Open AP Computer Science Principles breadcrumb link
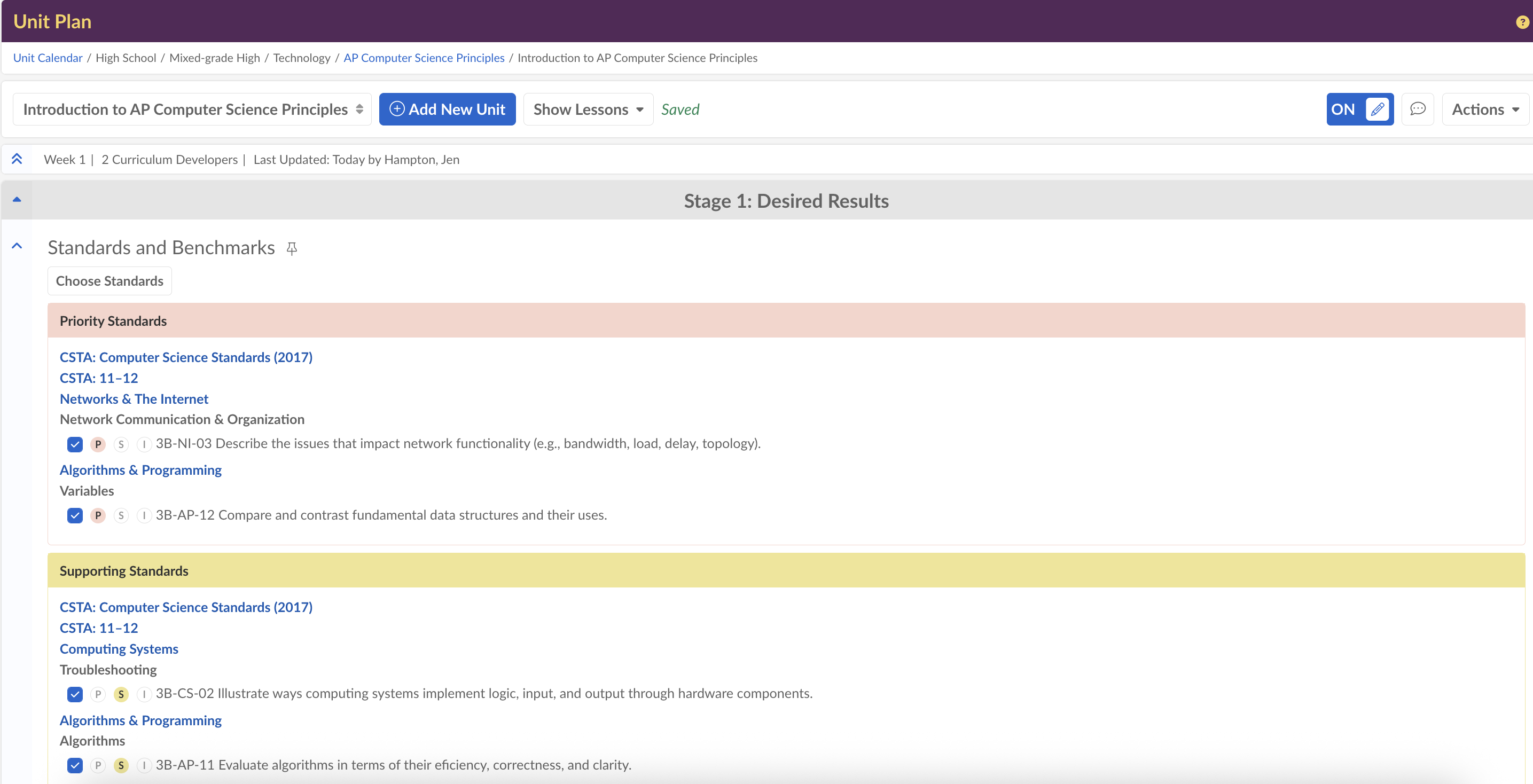 [x=424, y=58]
